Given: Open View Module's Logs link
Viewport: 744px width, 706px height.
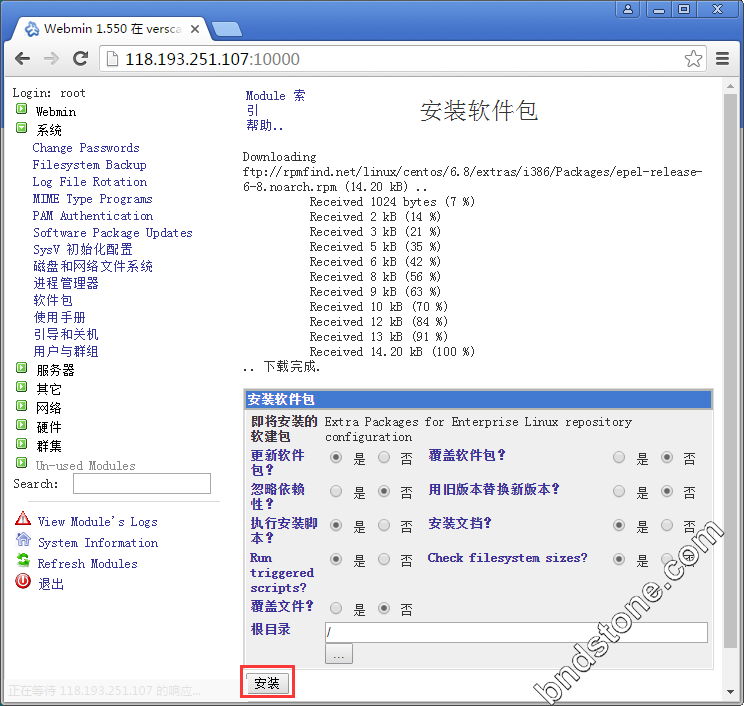Looking at the screenshot, I should (x=97, y=522).
